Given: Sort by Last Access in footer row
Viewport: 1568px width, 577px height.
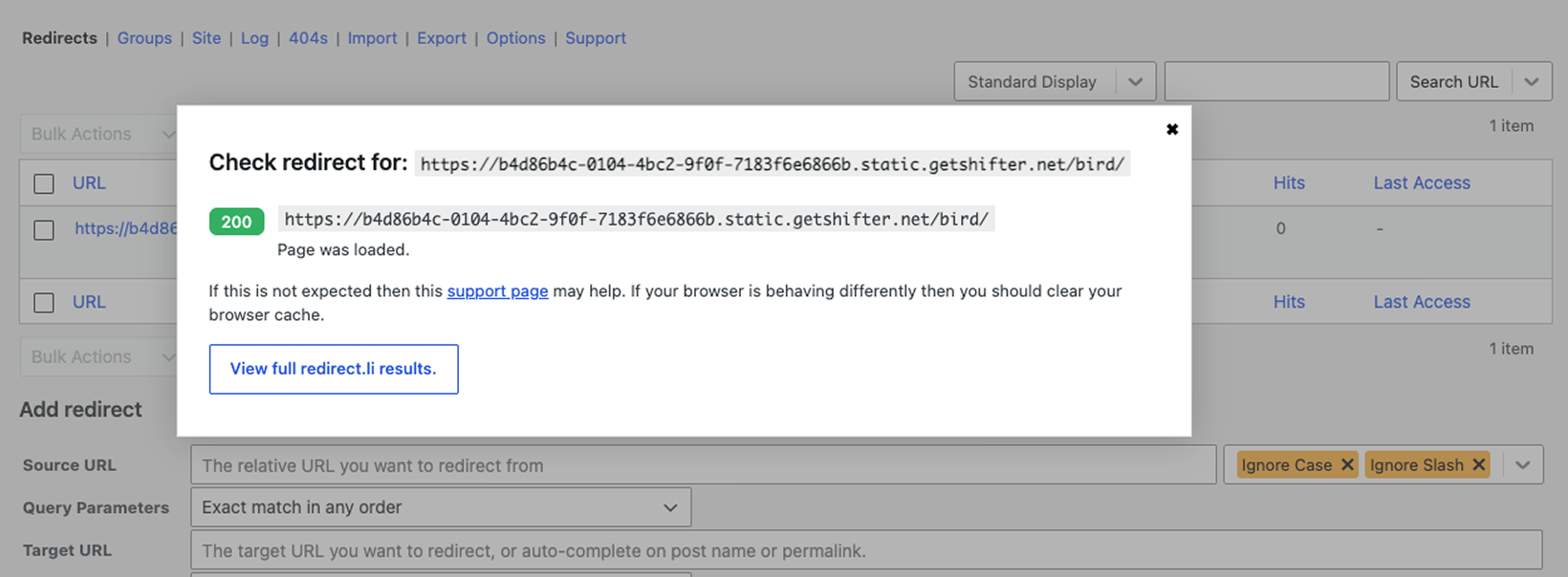Looking at the screenshot, I should (x=1422, y=302).
